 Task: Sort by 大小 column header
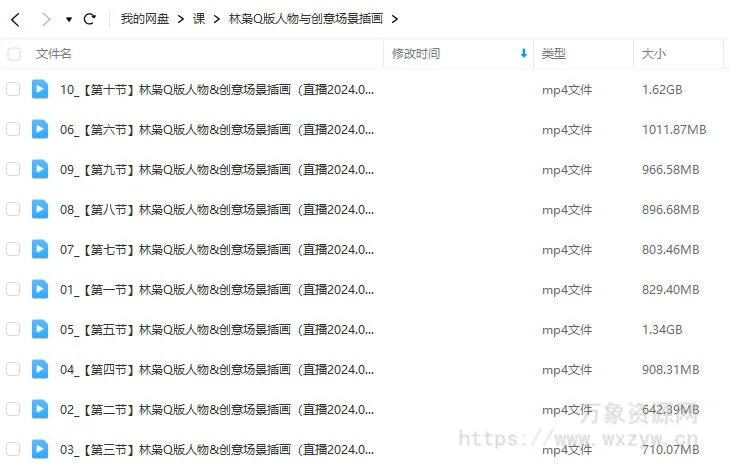pos(653,54)
